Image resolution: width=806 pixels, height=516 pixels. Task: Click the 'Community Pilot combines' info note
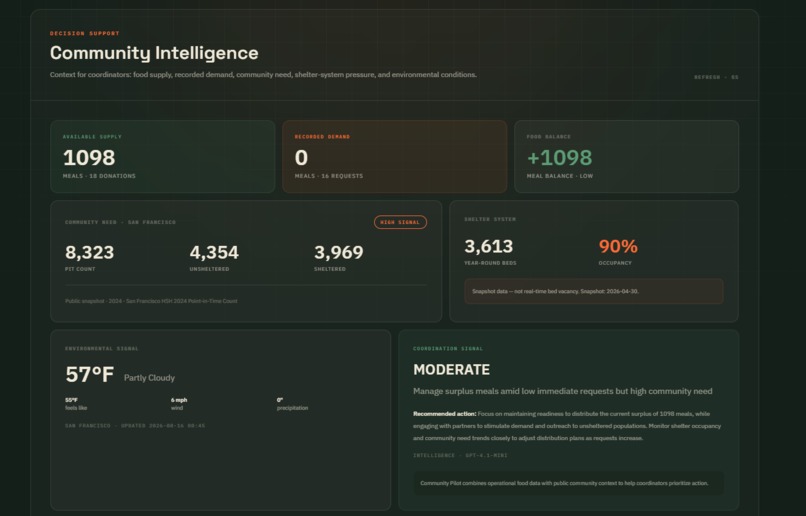coord(569,483)
